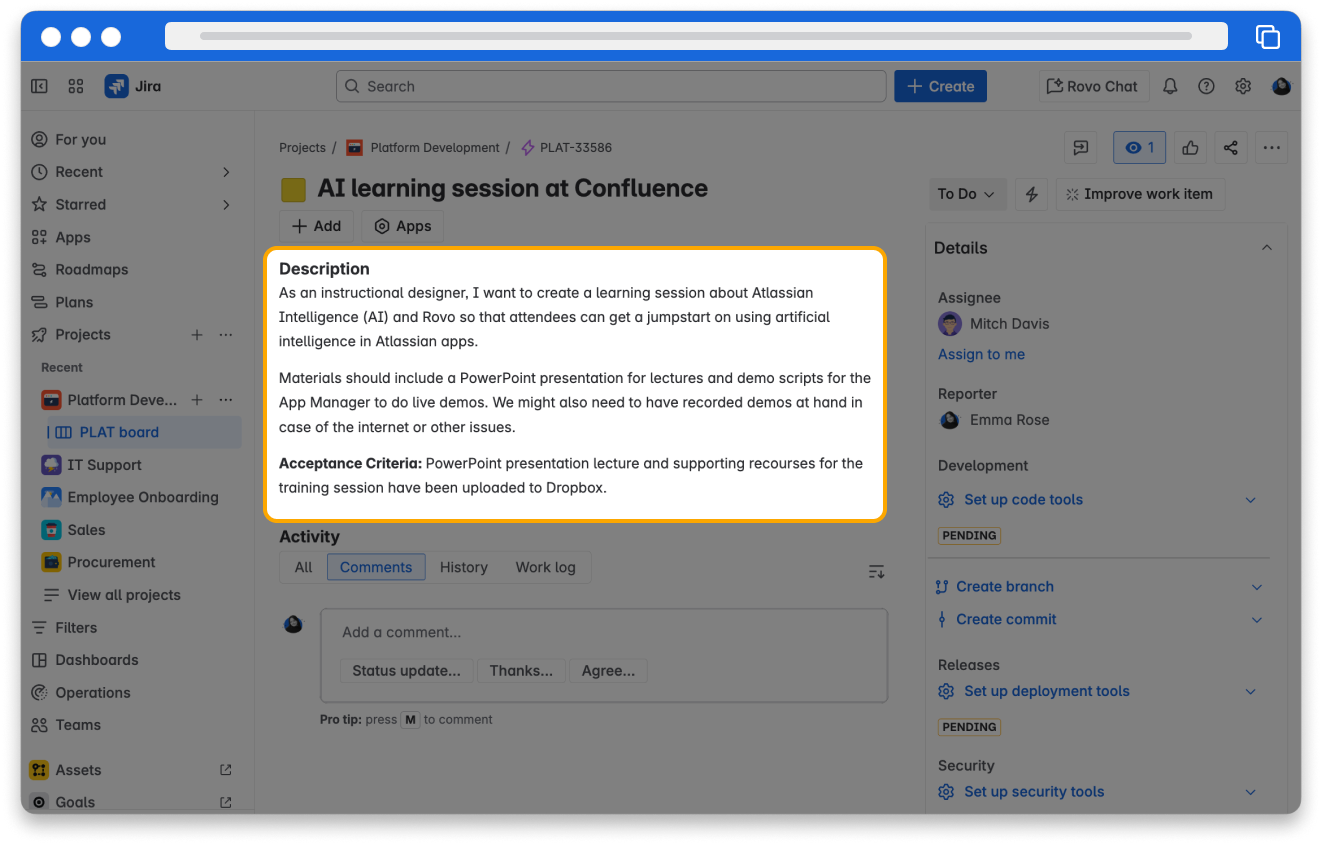Click the Create button
Screen dimensions: 1322x845
point(940,86)
